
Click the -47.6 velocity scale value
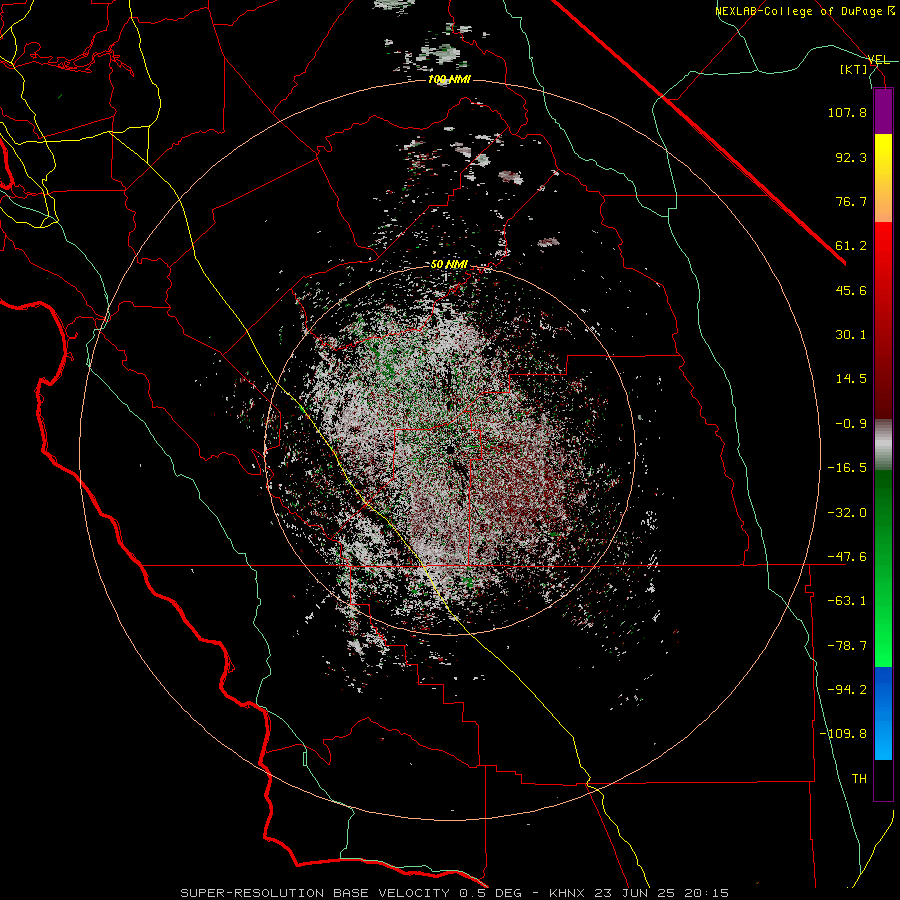tap(847, 557)
